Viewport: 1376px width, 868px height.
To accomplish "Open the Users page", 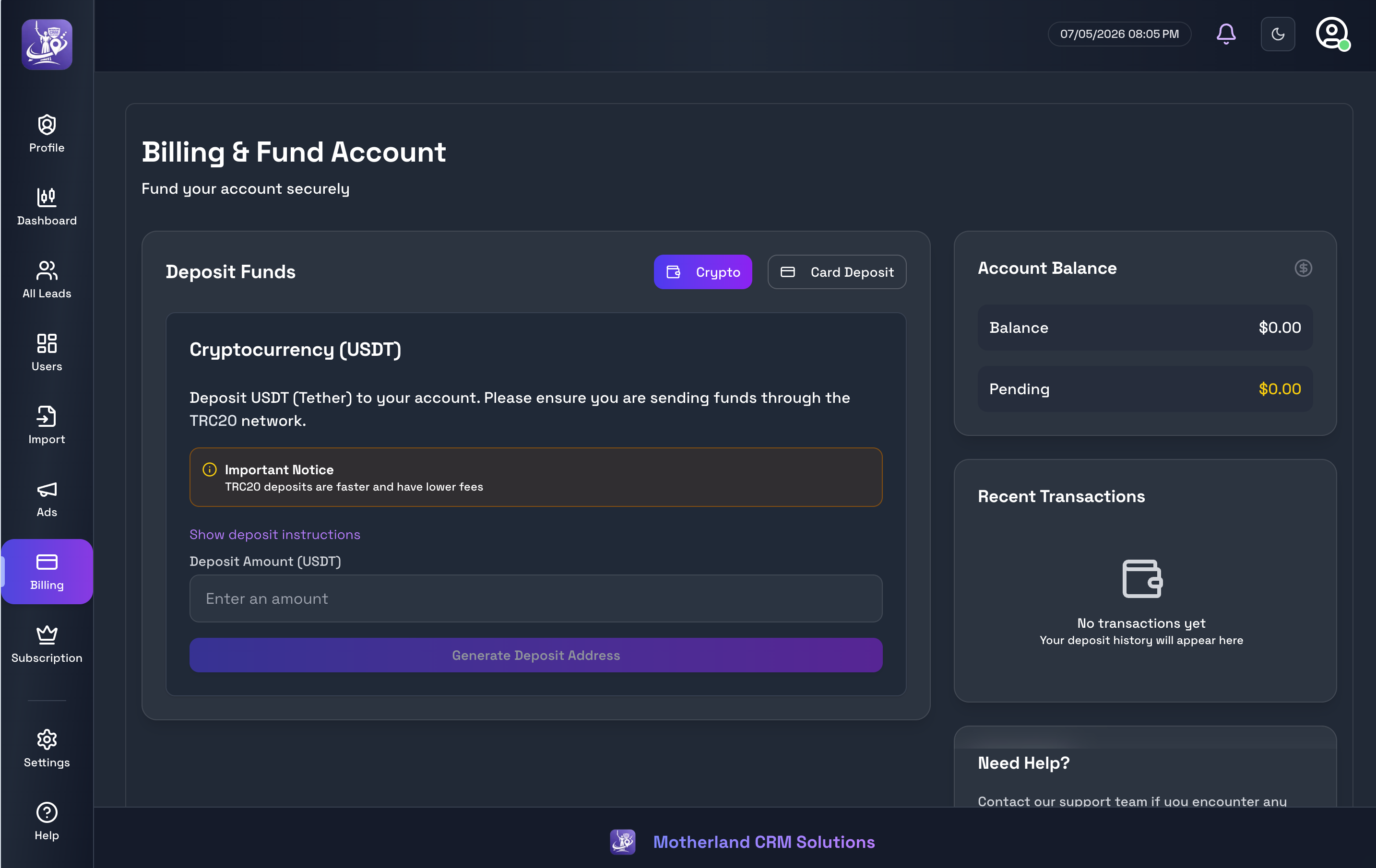I will coord(47,353).
